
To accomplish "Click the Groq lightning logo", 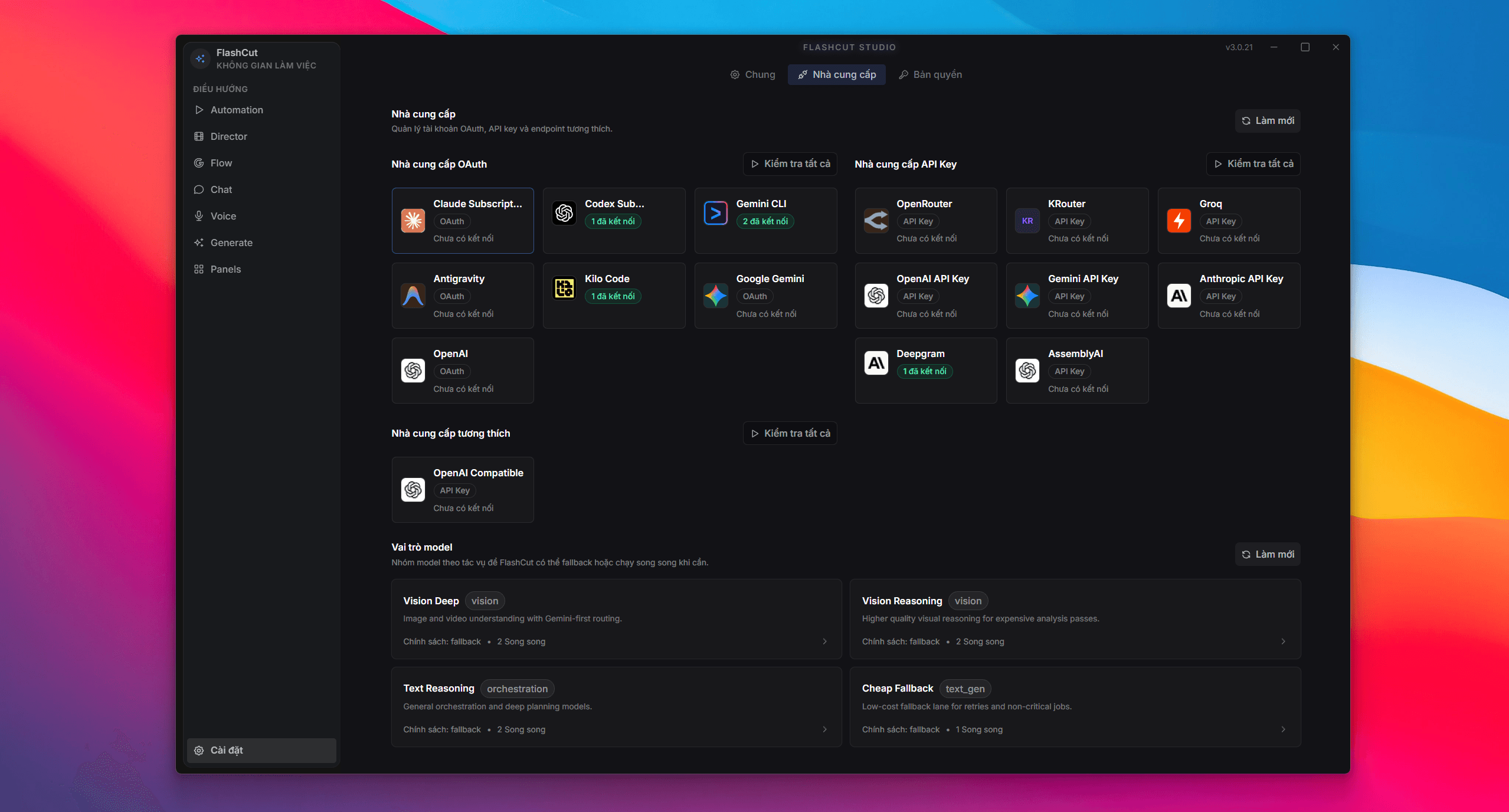I will (x=1179, y=221).
